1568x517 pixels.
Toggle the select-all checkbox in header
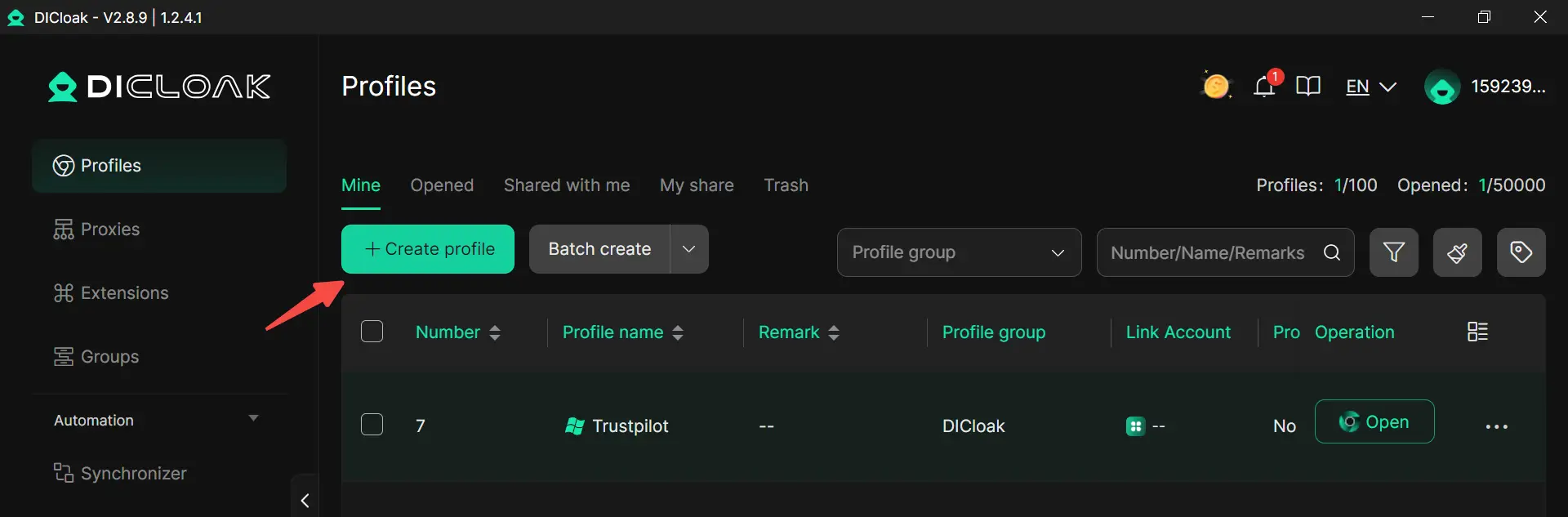click(x=372, y=332)
